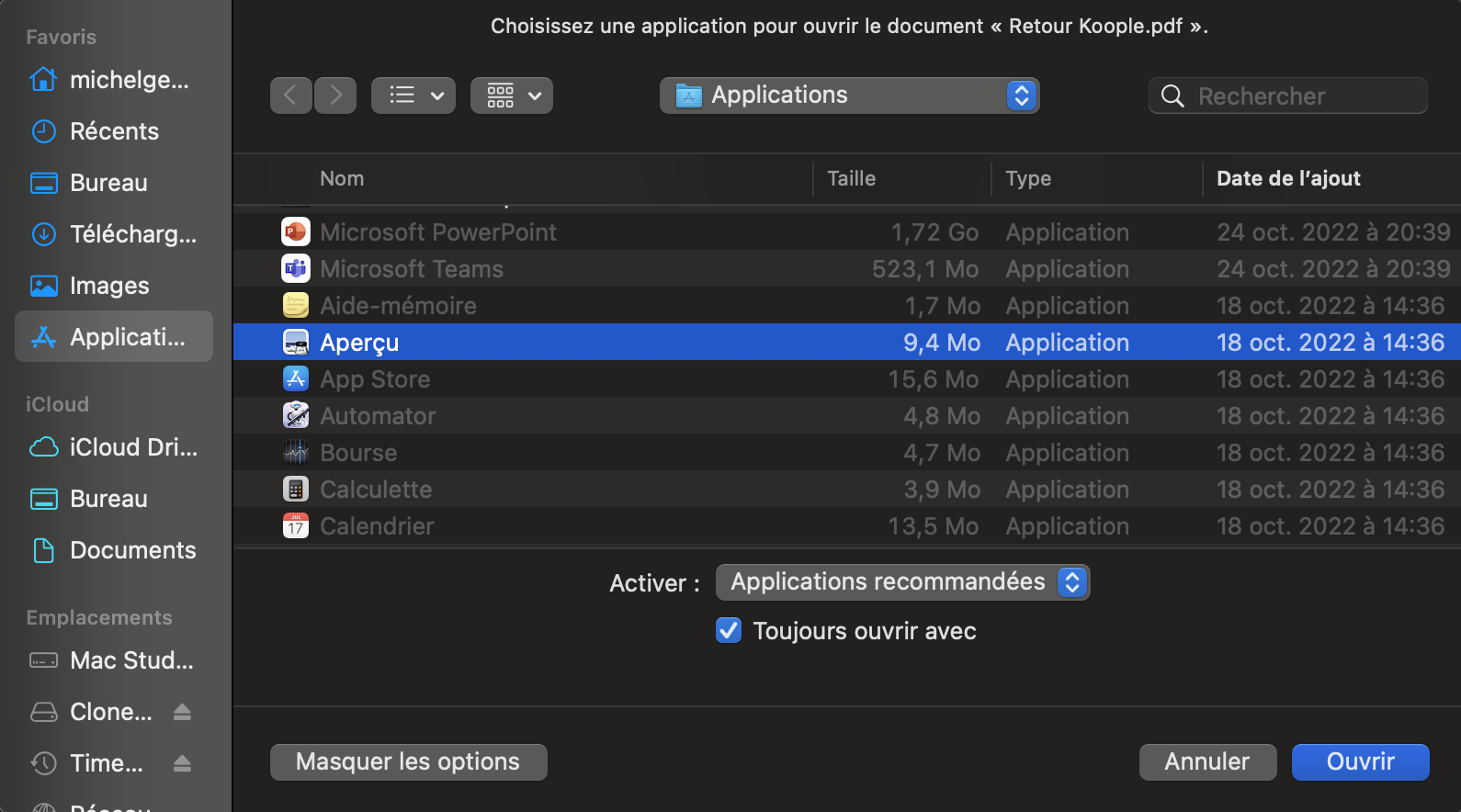Select the Automator robot icon
Screen dimensions: 1461x812
pyautogui.click(x=295, y=415)
